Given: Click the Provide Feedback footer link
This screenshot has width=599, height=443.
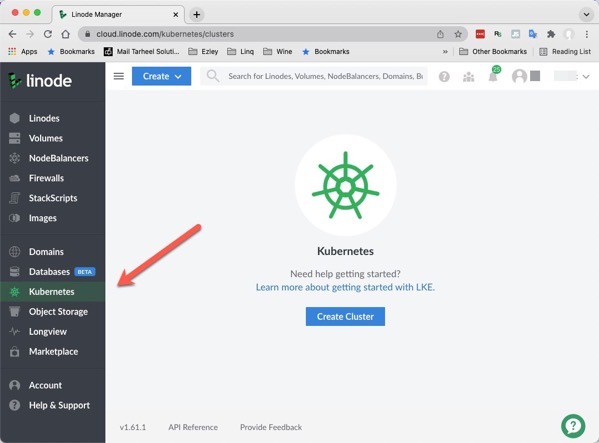Looking at the screenshot, I should point(271,427).
